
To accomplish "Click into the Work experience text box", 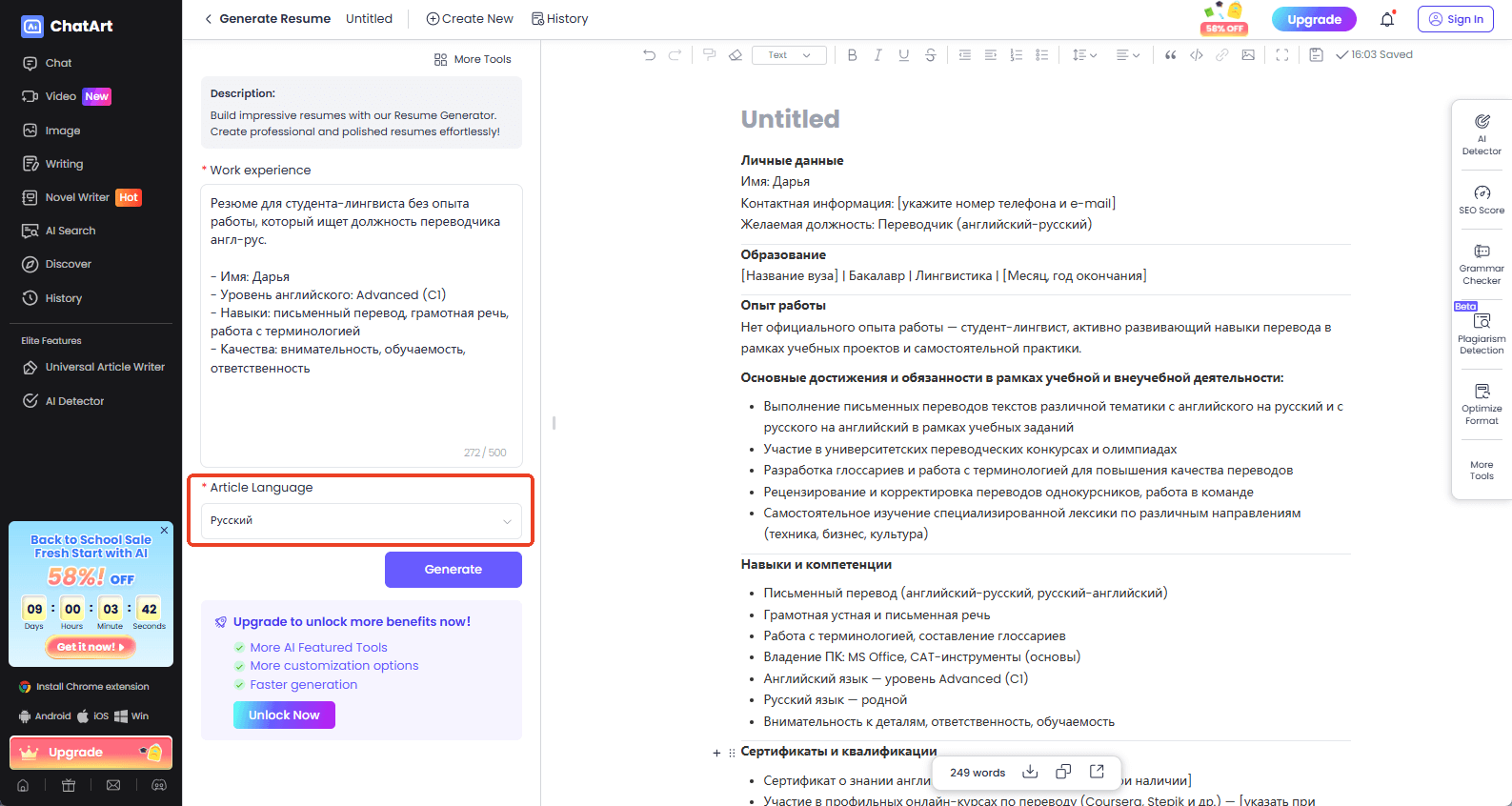I will click(361, 326).
